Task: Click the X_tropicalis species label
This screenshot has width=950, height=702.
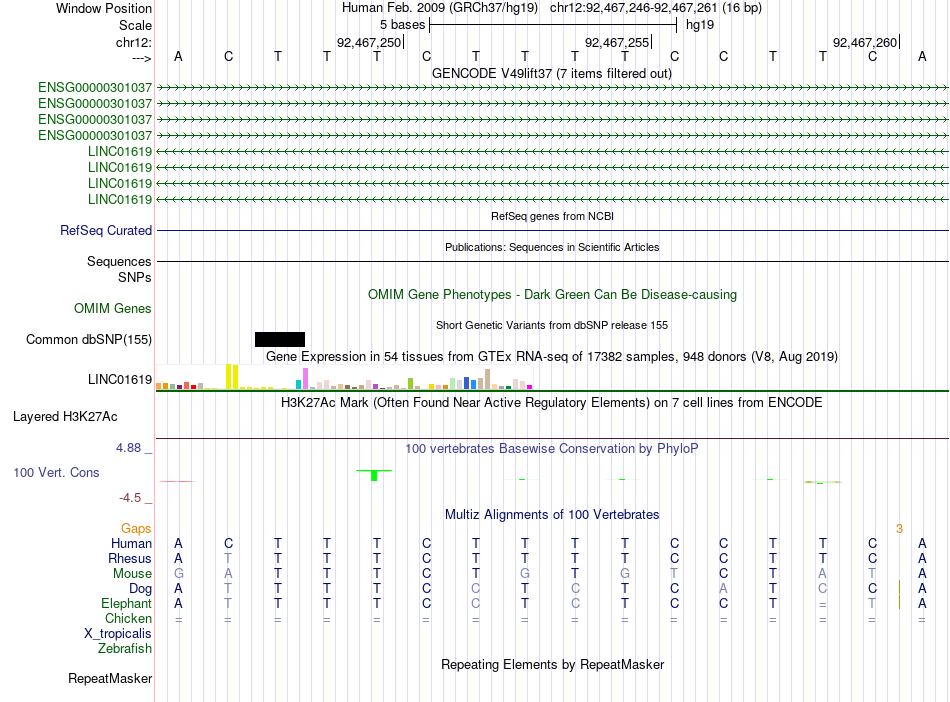Action: coord(118,634)
